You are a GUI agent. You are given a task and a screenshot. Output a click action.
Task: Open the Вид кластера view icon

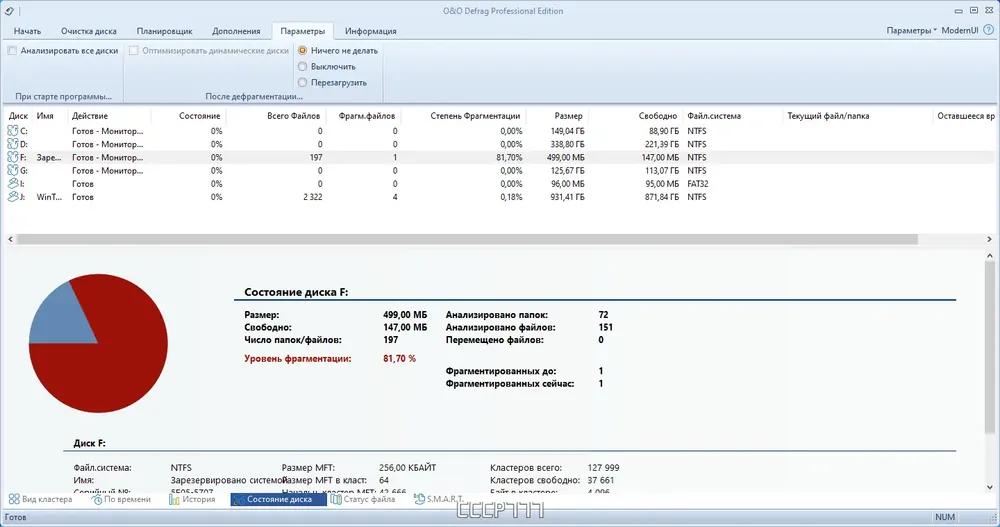(x=14, y=499)
